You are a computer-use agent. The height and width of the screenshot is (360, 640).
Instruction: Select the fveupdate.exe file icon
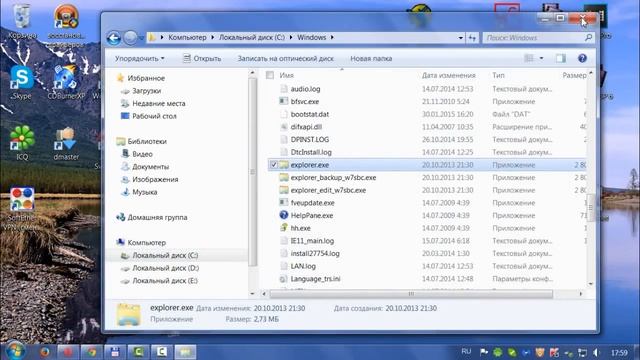tap(284, 202)
